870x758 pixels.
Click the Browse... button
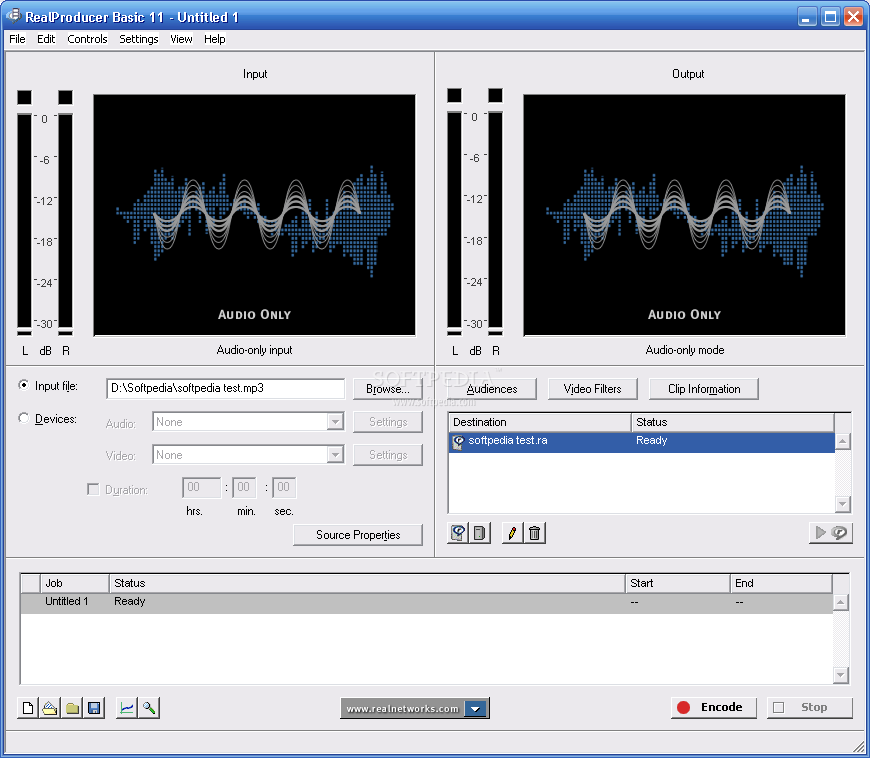(388, 389)
